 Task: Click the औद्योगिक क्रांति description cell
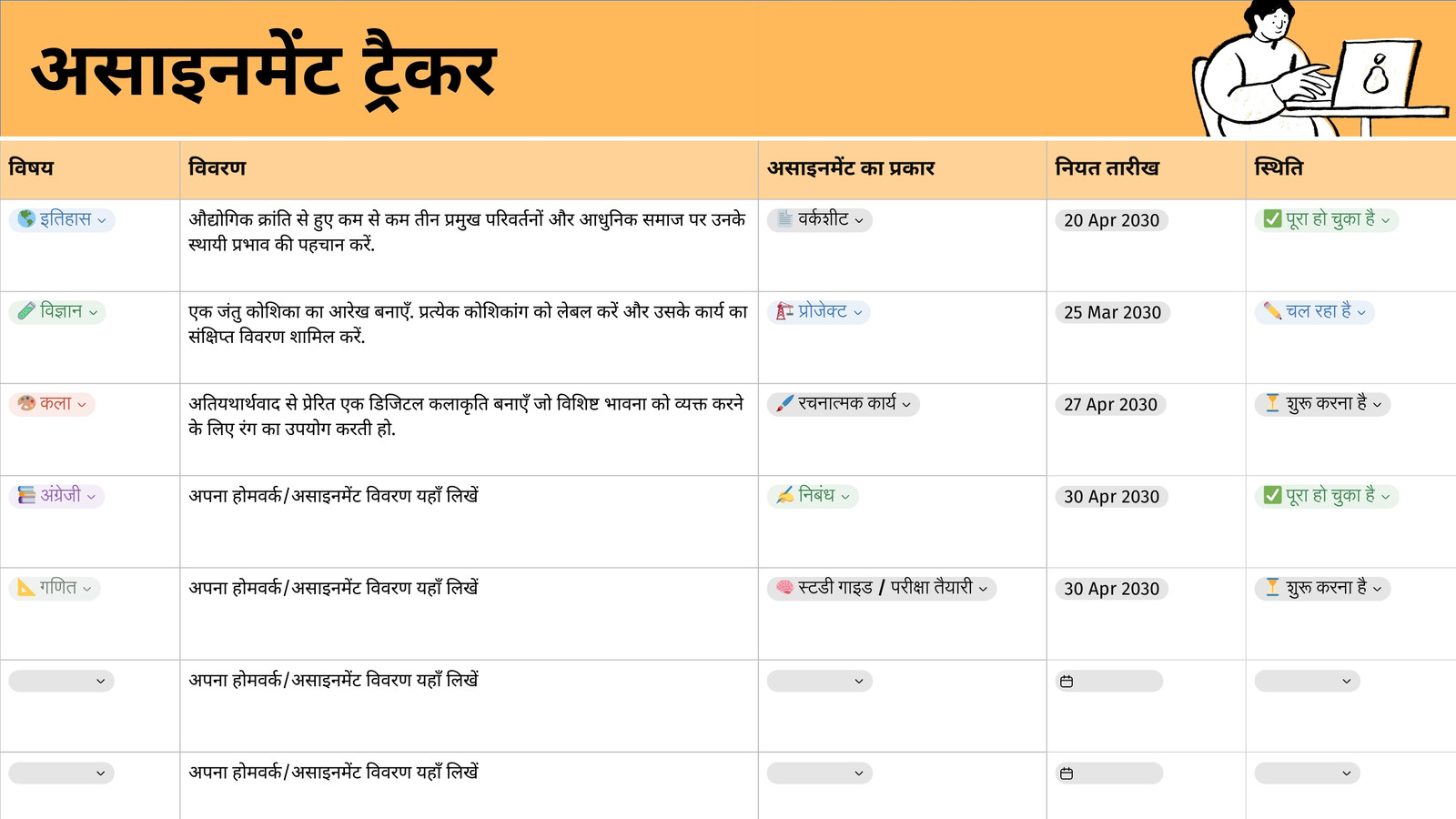tap(470, 246)
